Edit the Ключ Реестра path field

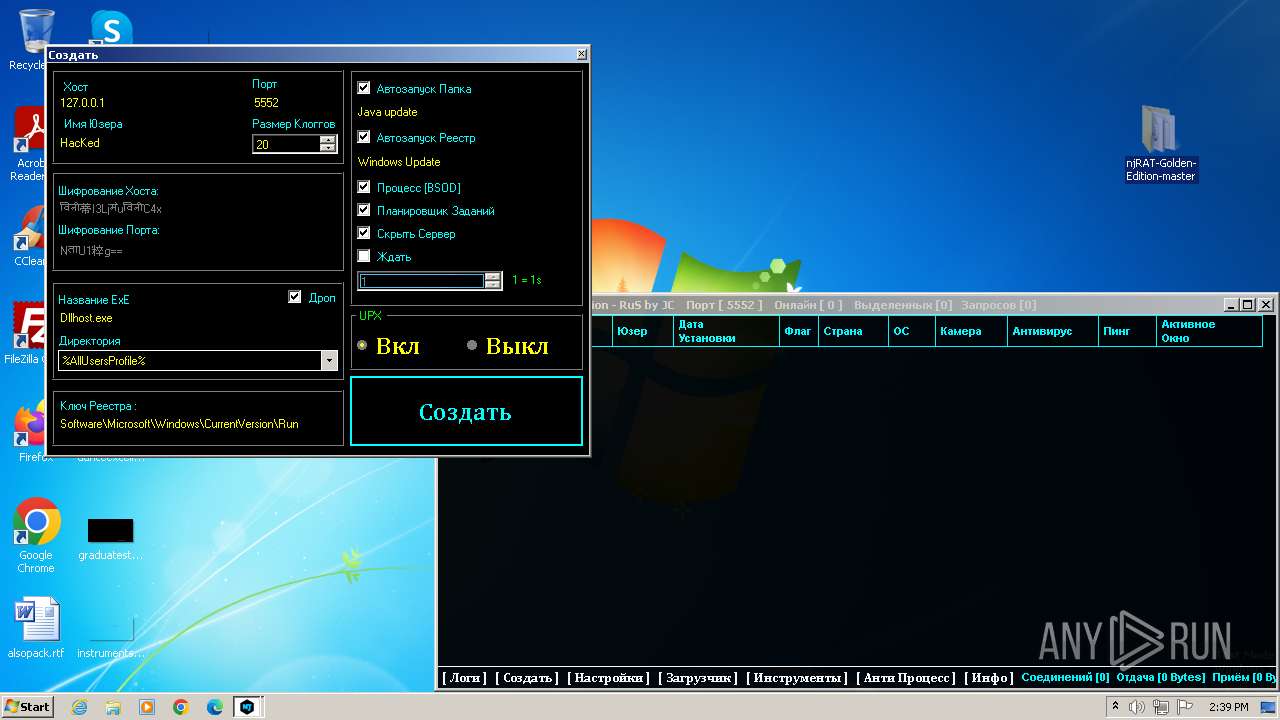pos(179,423)
